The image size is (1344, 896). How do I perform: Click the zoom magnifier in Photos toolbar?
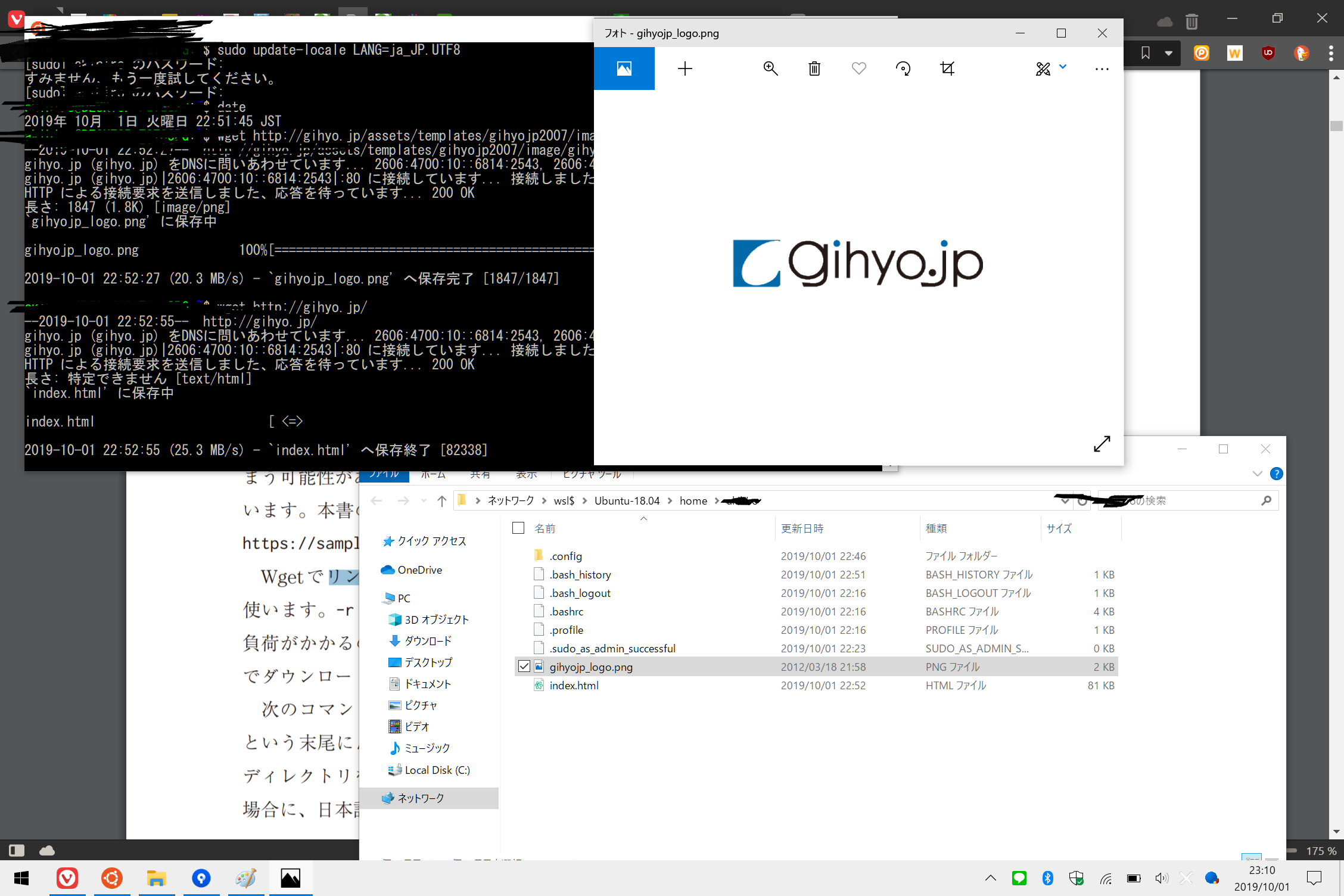point(770,69)
